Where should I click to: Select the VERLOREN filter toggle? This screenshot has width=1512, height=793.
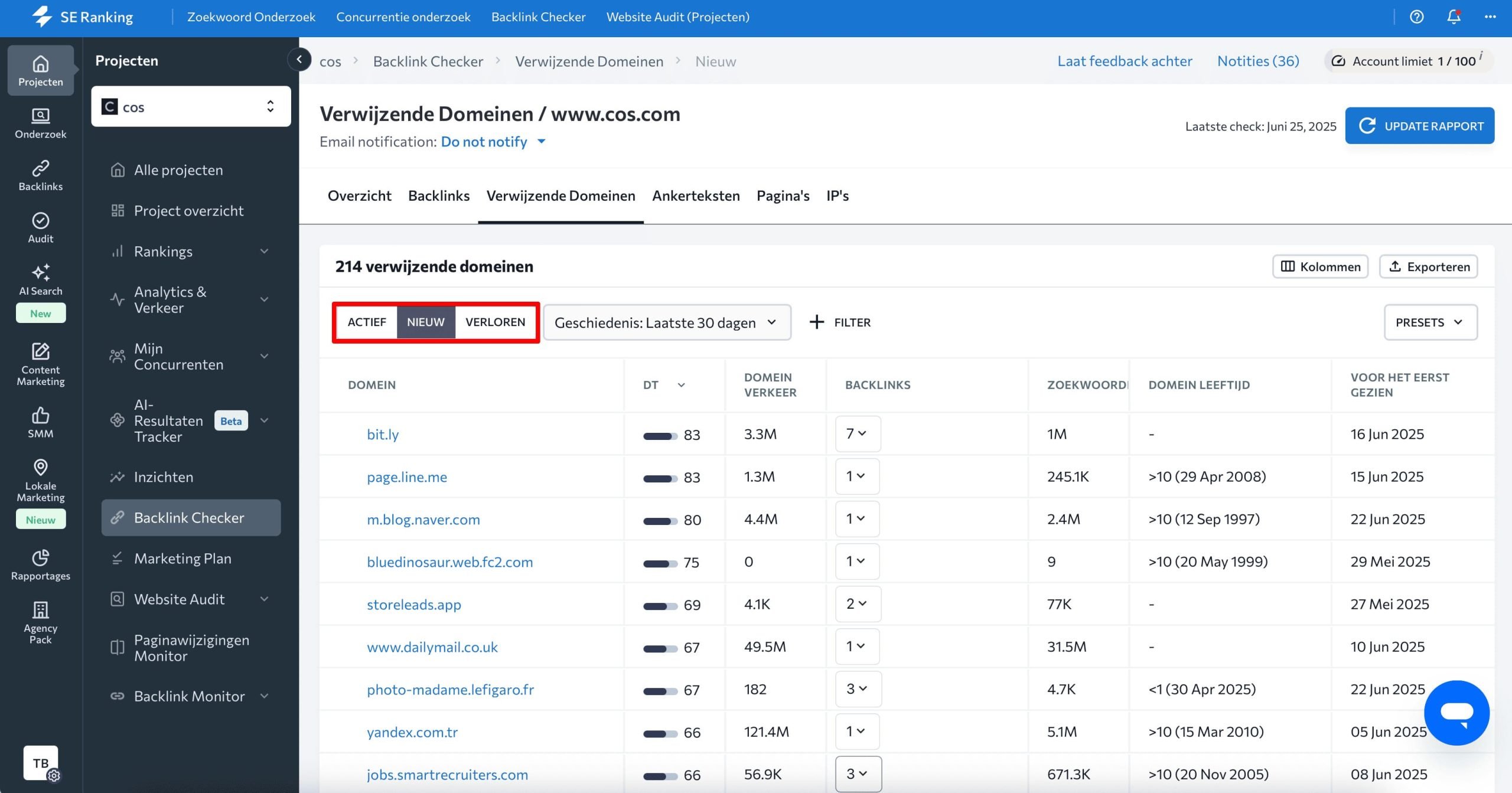(x=495, y=322)
